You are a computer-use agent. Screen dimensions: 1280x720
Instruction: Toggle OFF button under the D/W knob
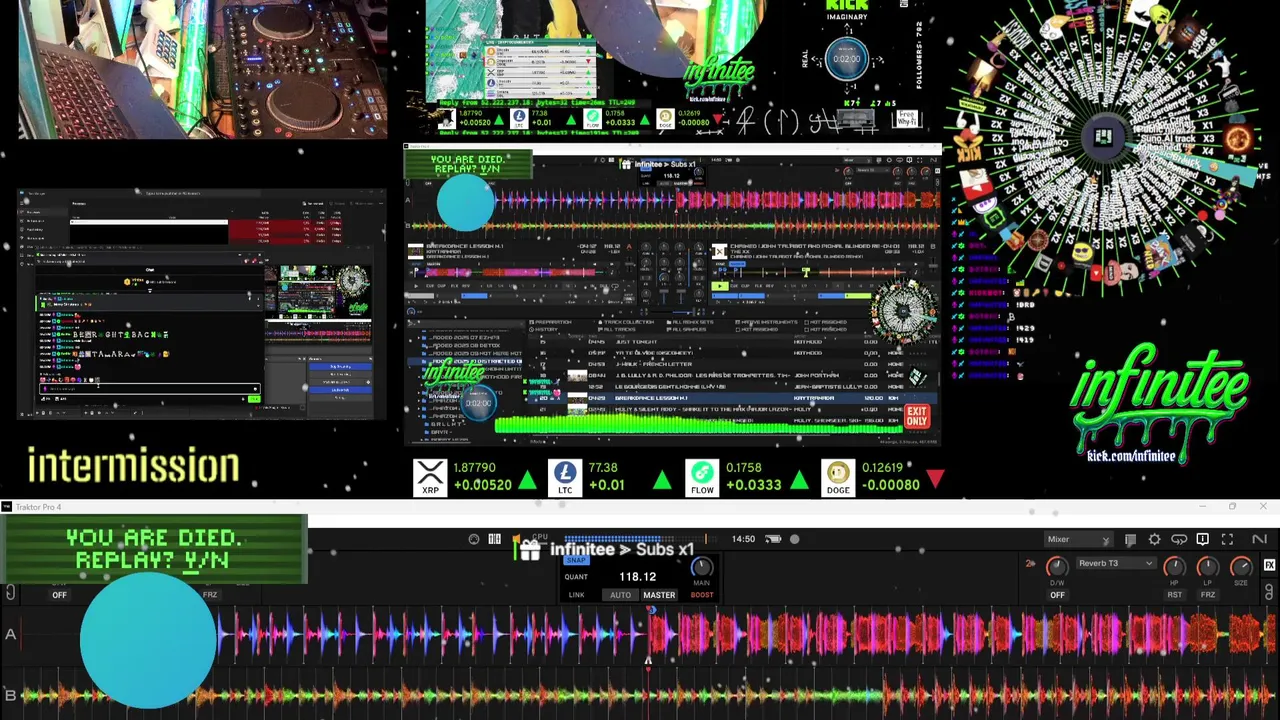tap(1057, 595)
